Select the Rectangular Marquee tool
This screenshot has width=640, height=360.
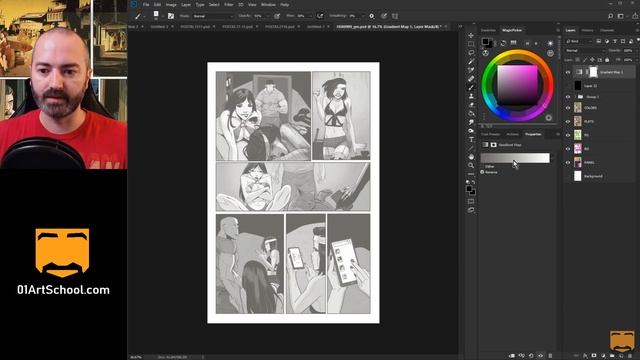[x=471, y=44]
